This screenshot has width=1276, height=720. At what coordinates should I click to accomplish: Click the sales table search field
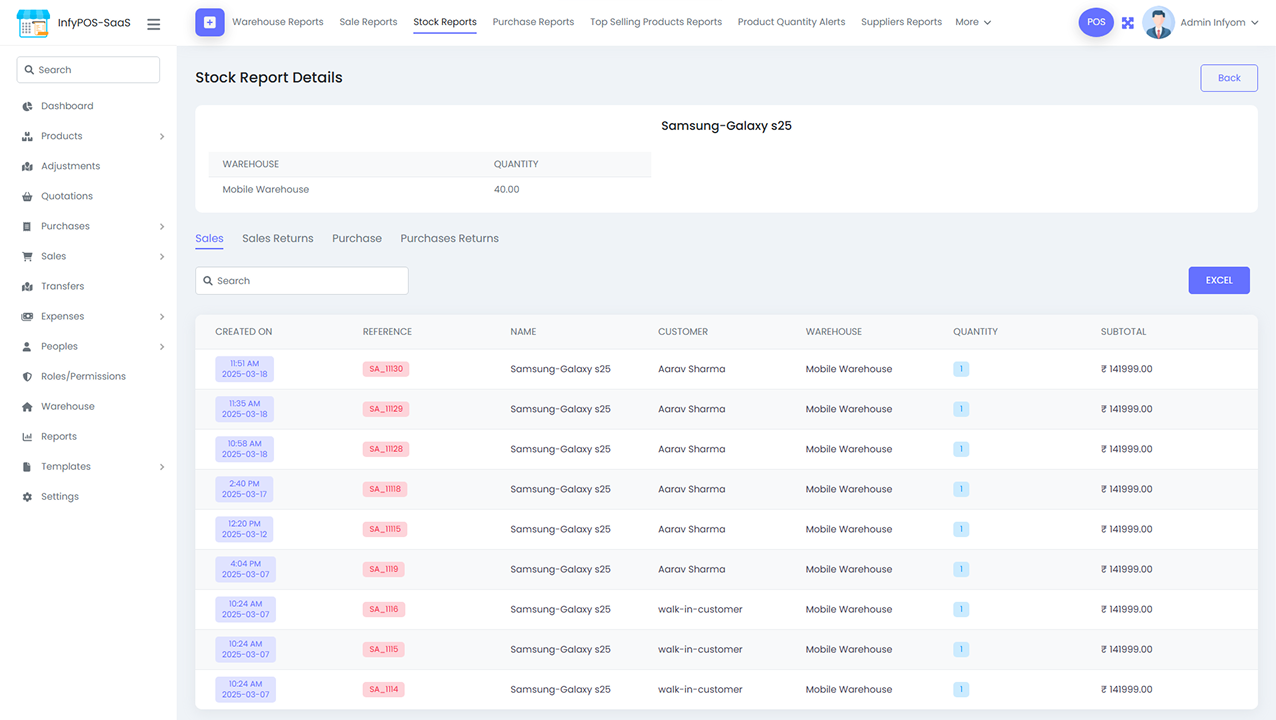click(301, 280)
